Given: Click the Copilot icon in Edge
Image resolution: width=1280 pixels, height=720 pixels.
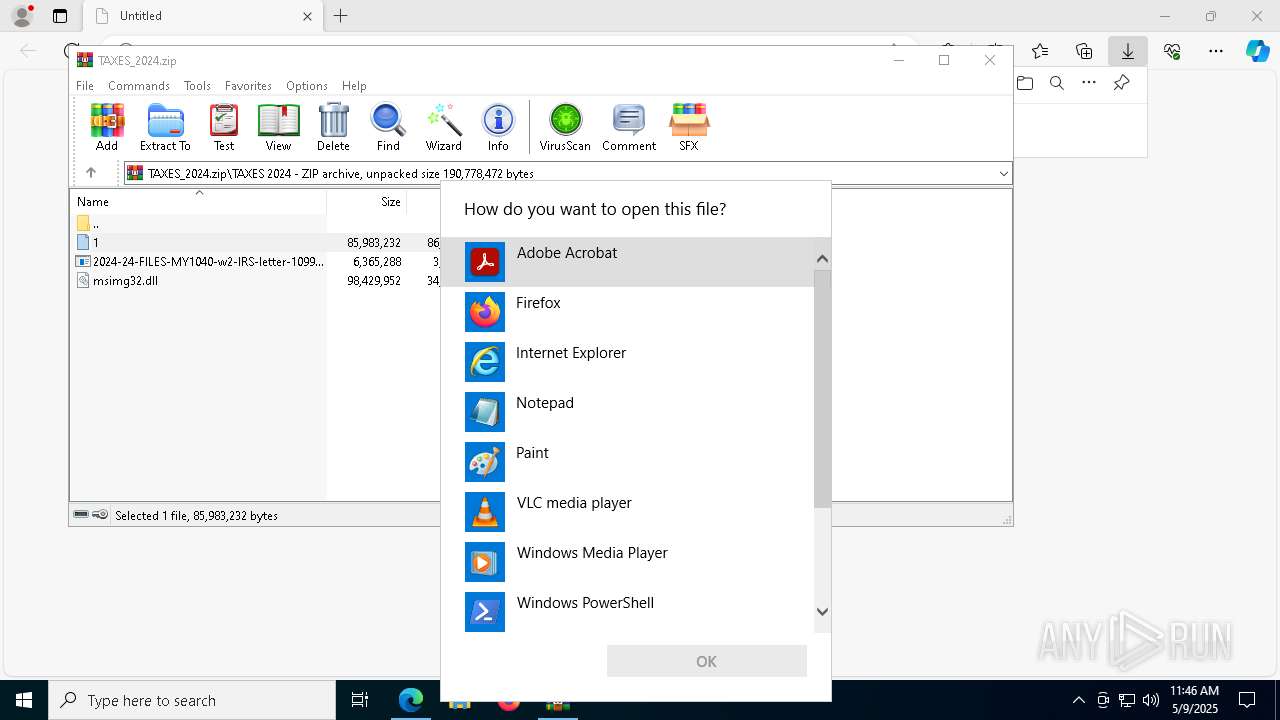Looking at the screenshot, I should (1257, 51).
